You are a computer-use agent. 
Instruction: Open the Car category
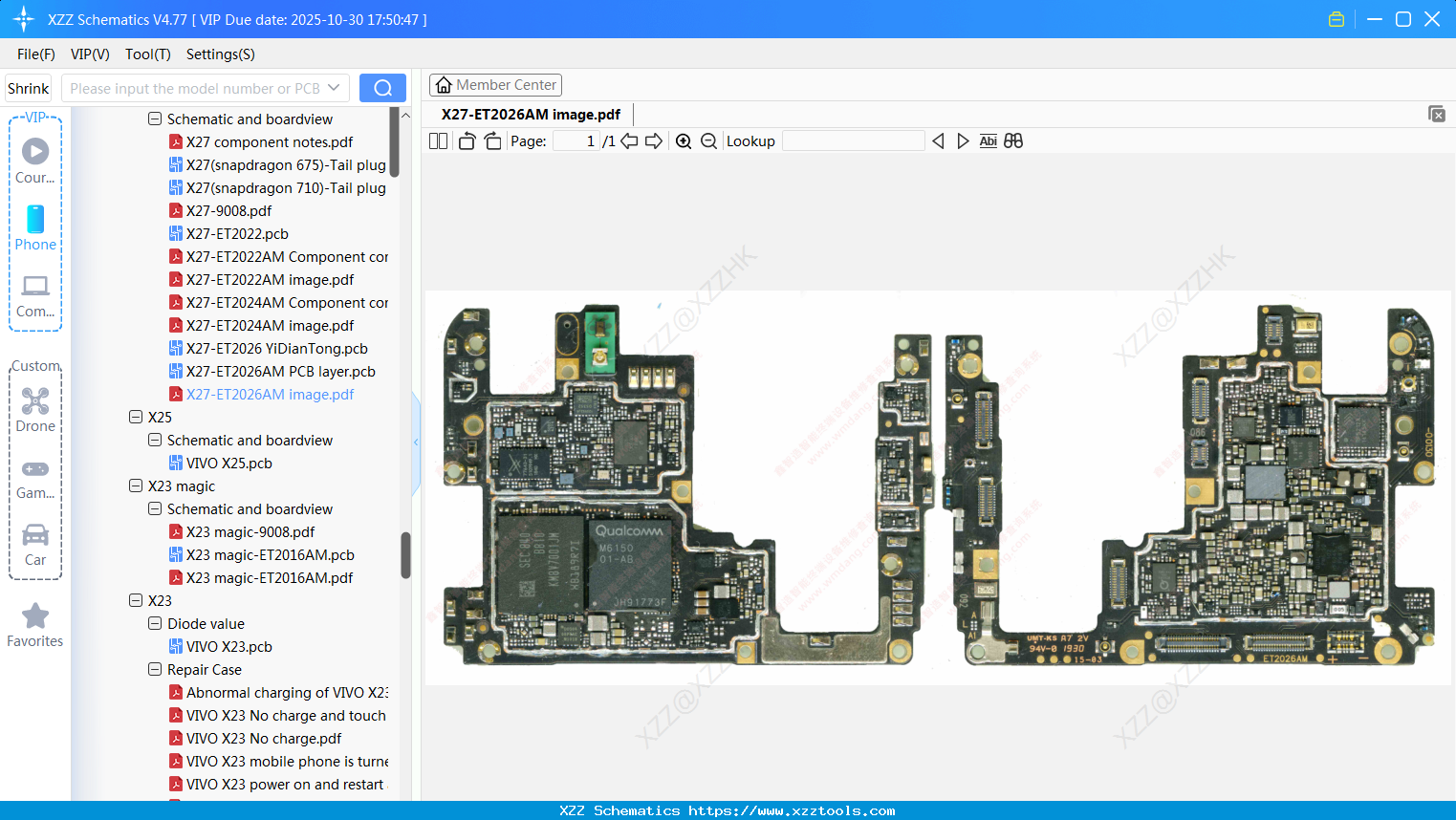click(x=35, y=544)
